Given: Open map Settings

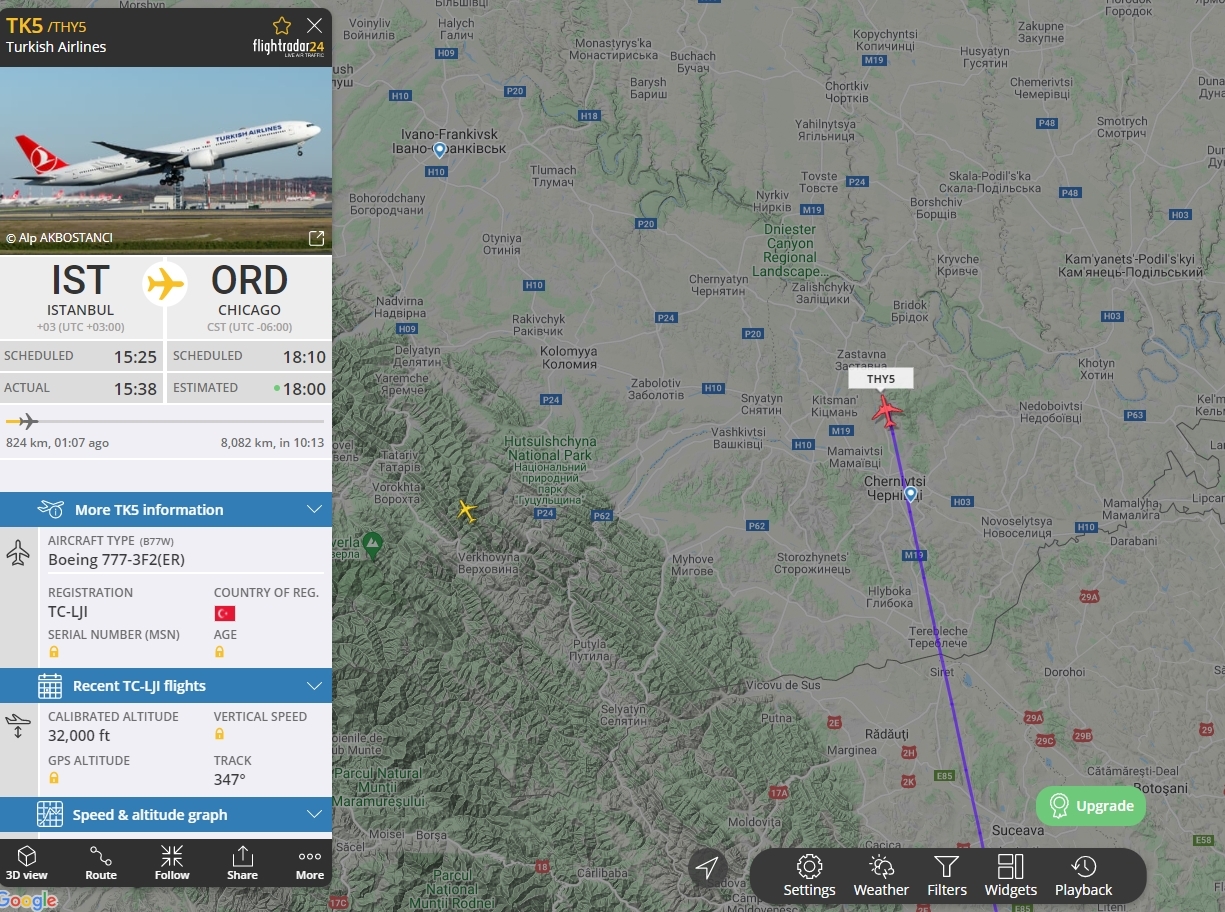Looking at the screenshot, I should pos(809,877).
